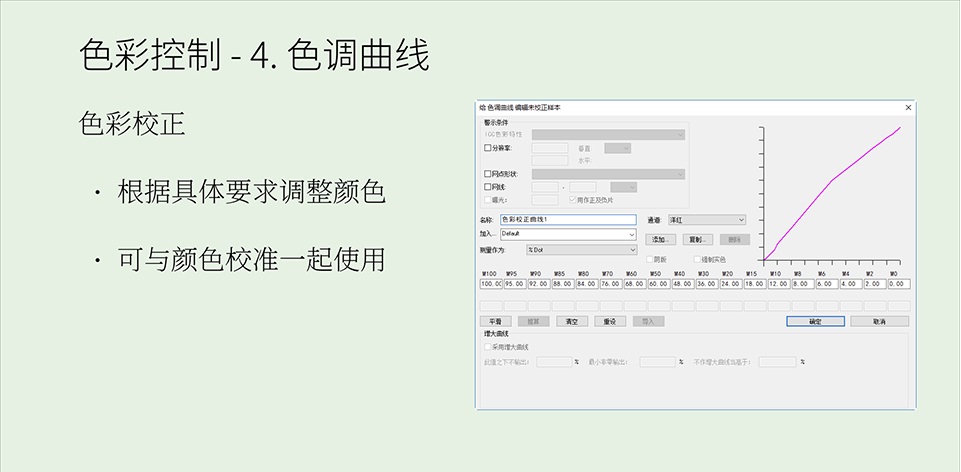This screenshot has width=961, height=472.
Task: Click the %0 value field showing 0.00
Action: pos(898,284)
